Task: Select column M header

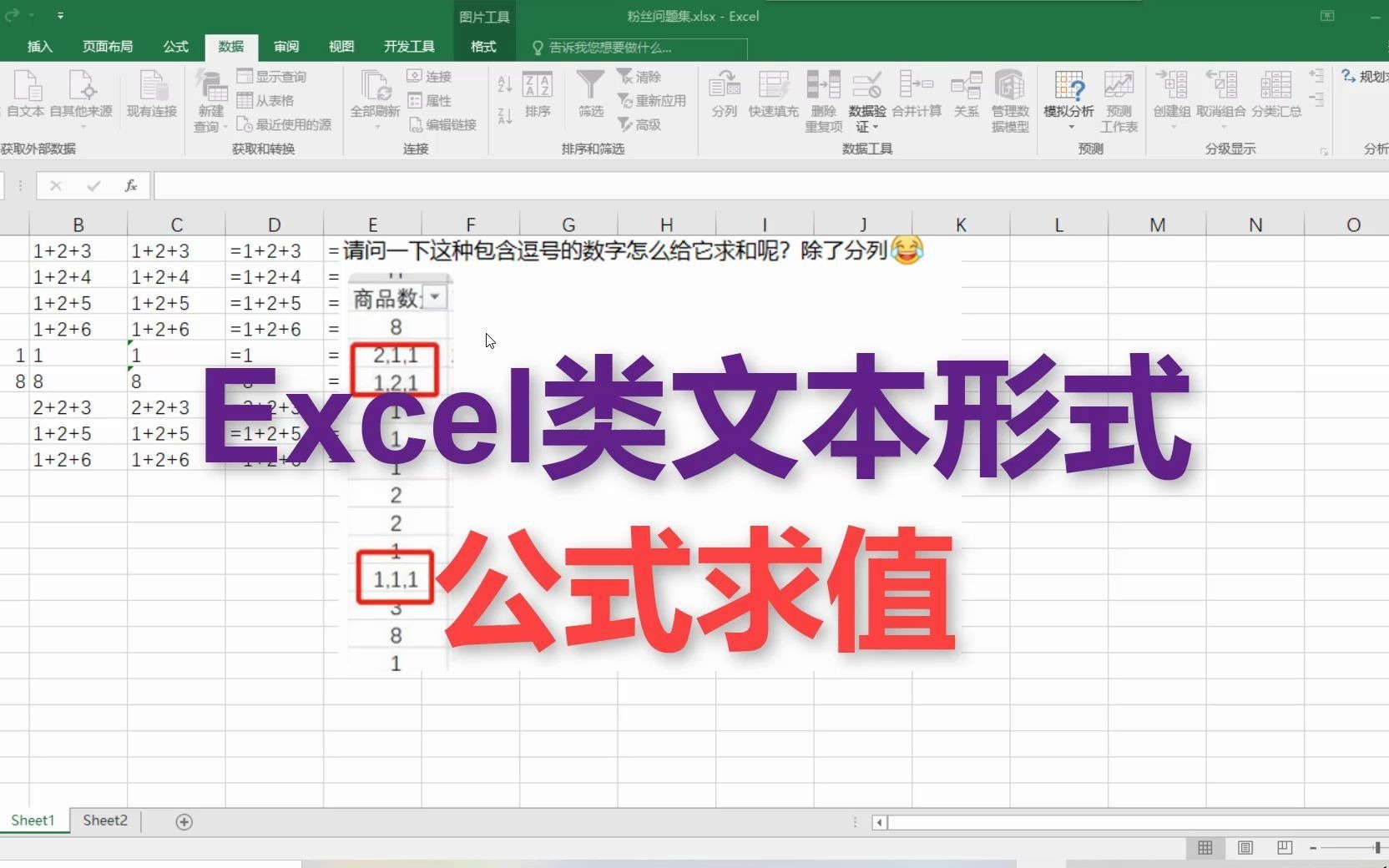Action: (x=1157, y=225)
